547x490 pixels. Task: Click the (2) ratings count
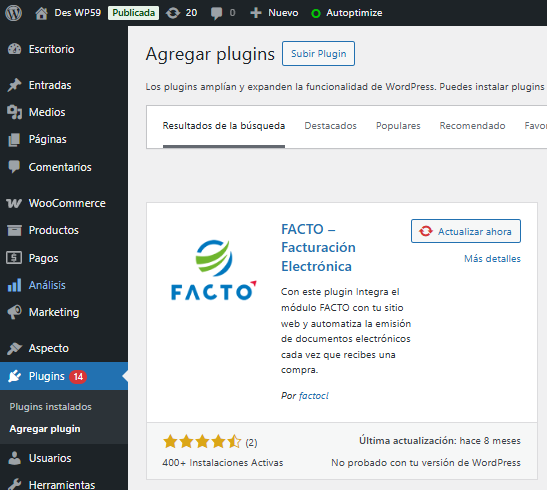click(x=251, y=443)
